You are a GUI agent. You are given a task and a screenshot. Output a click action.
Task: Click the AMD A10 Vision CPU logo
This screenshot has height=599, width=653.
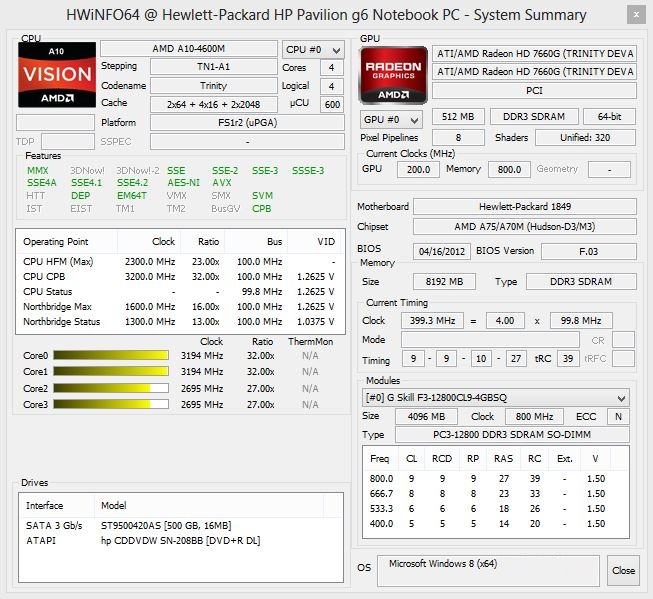(57, 75)
